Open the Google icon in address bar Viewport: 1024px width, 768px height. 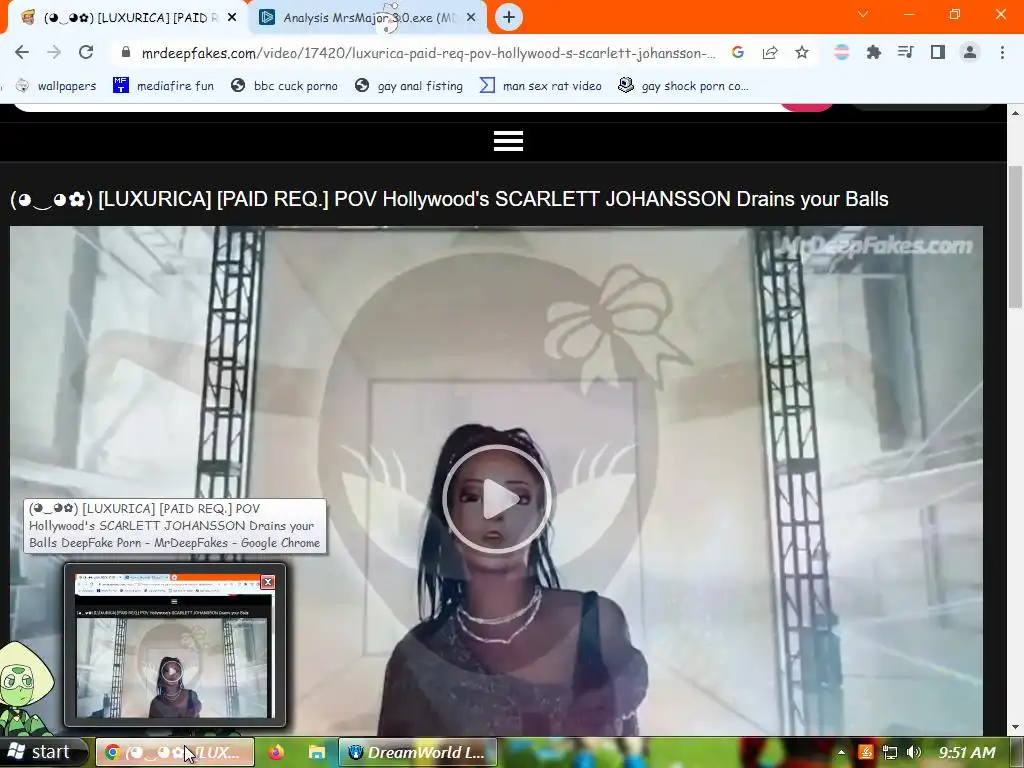(x=738, y=52)
